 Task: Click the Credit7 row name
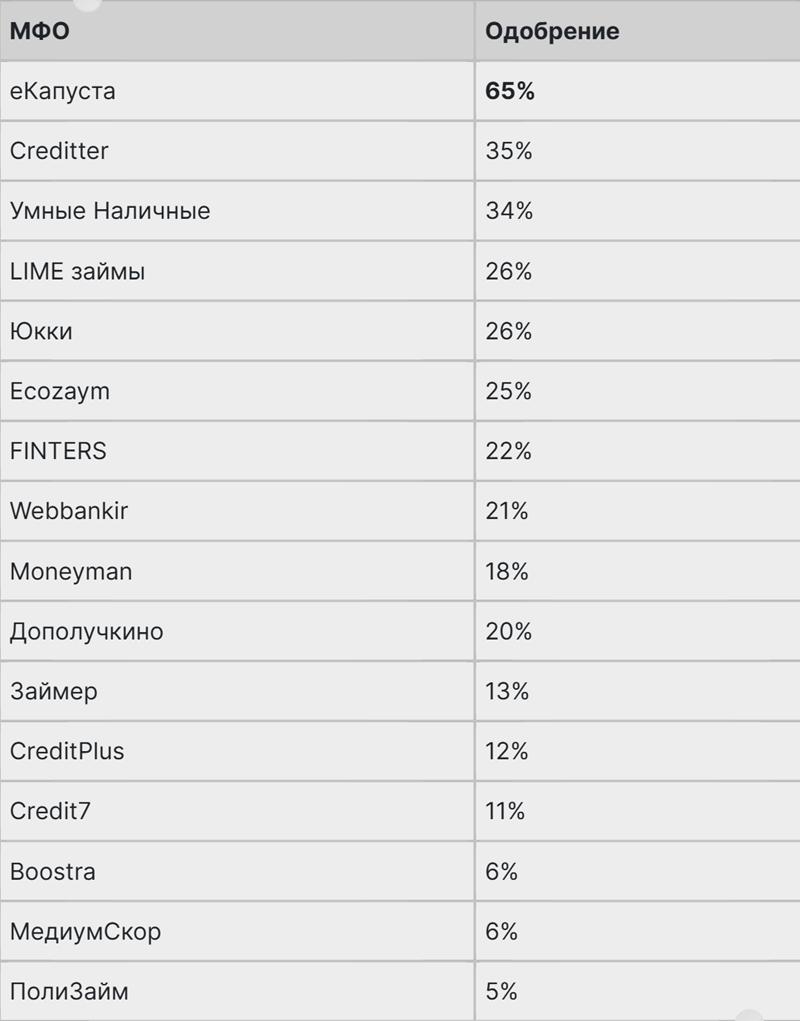tap(50, 811)
